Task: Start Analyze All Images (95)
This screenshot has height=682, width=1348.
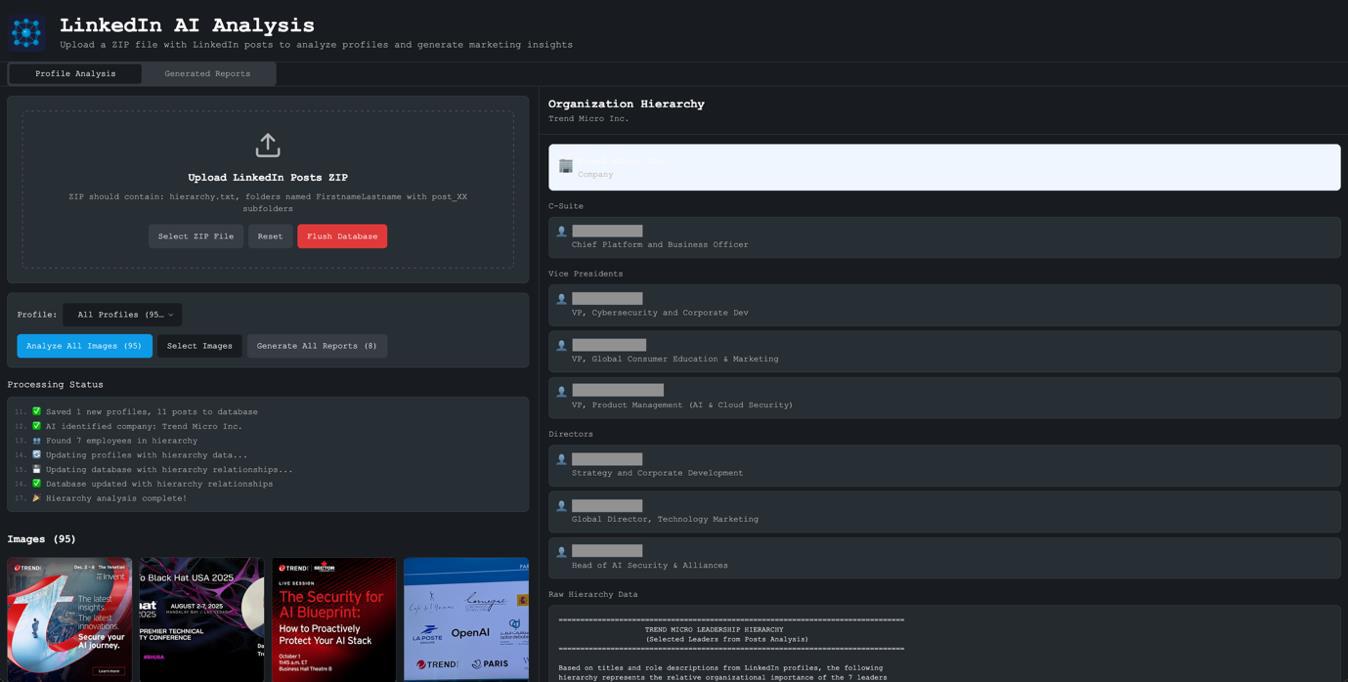Action: click(x=84, y=346)
